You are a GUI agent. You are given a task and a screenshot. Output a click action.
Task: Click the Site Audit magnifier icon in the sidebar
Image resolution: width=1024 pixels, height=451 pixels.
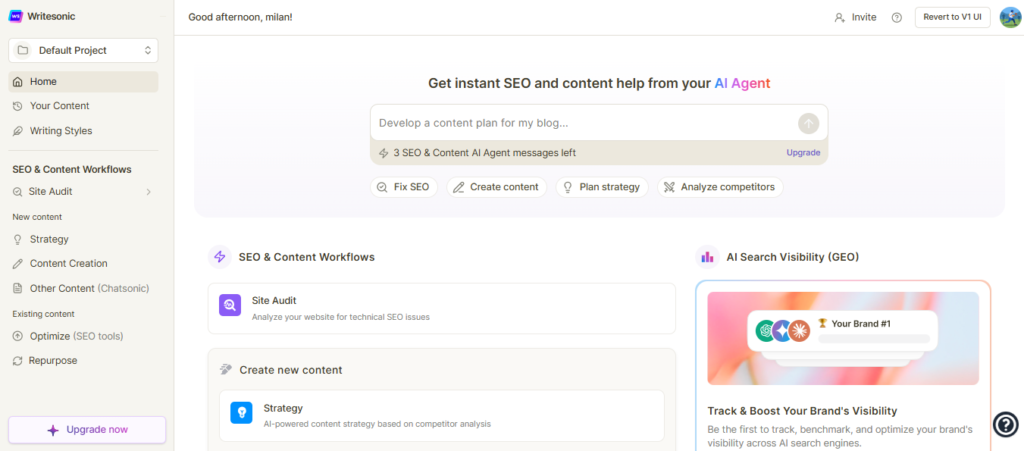point(17,192)
